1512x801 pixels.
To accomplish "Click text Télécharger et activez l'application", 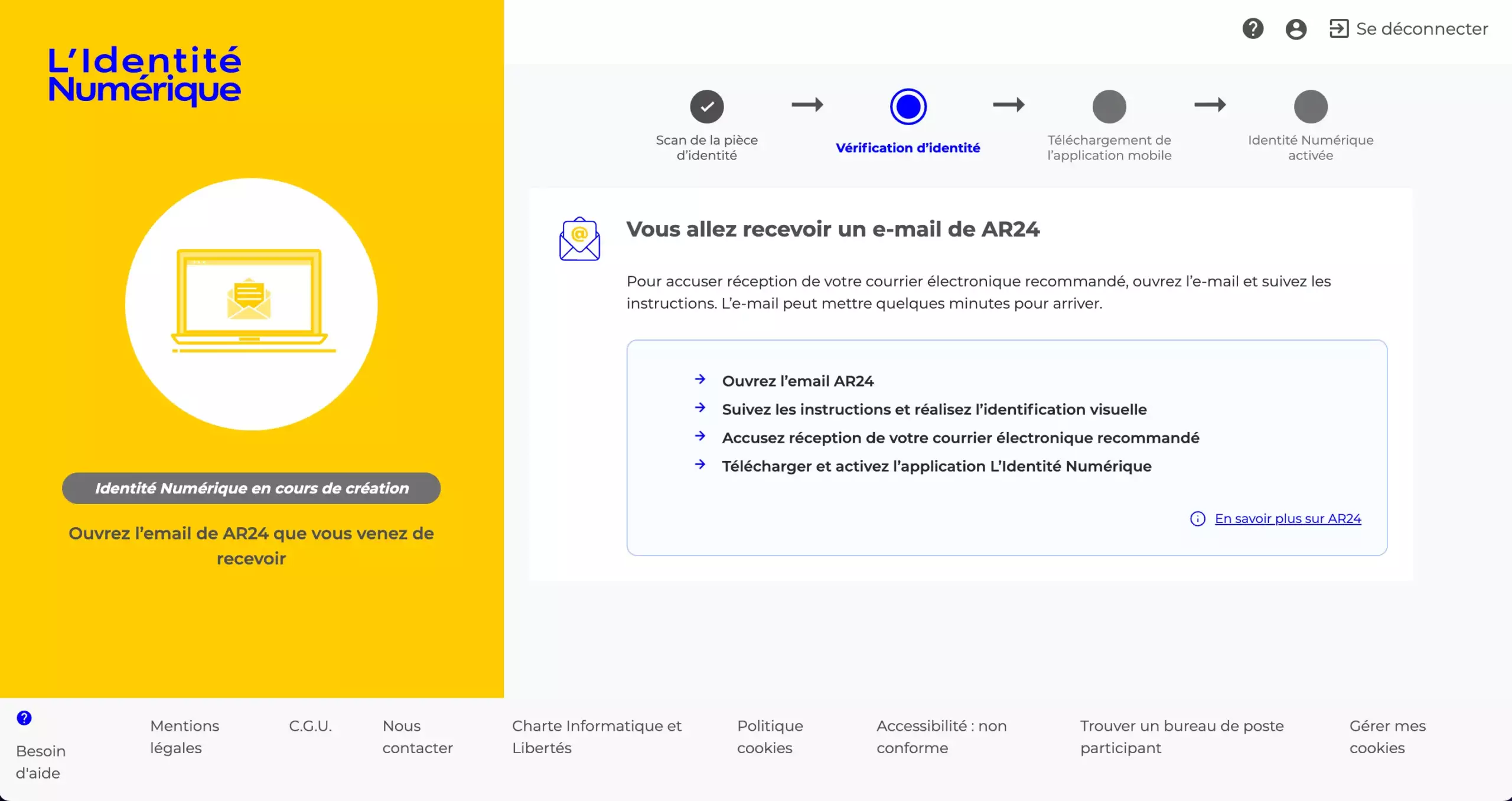I will 937,466.
